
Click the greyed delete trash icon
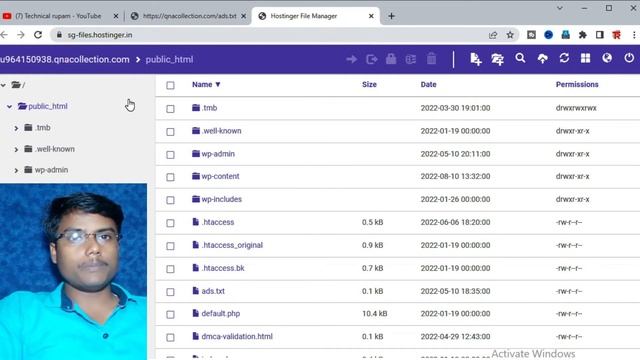[431, 59]
